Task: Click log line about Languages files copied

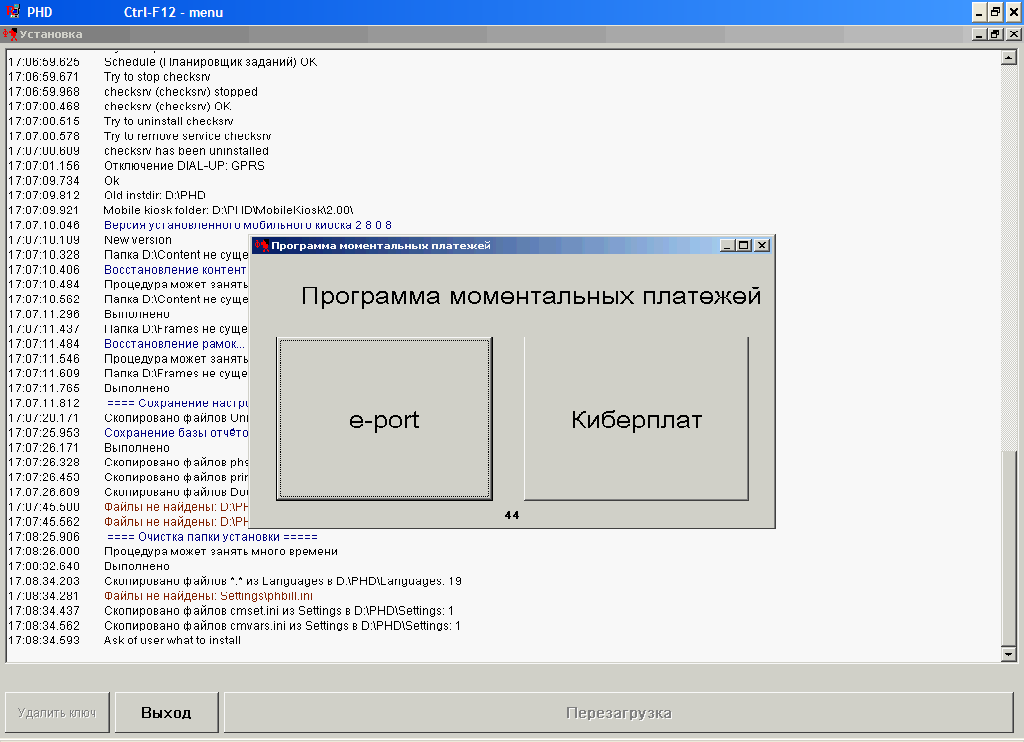Action: [x=283, y=581]
